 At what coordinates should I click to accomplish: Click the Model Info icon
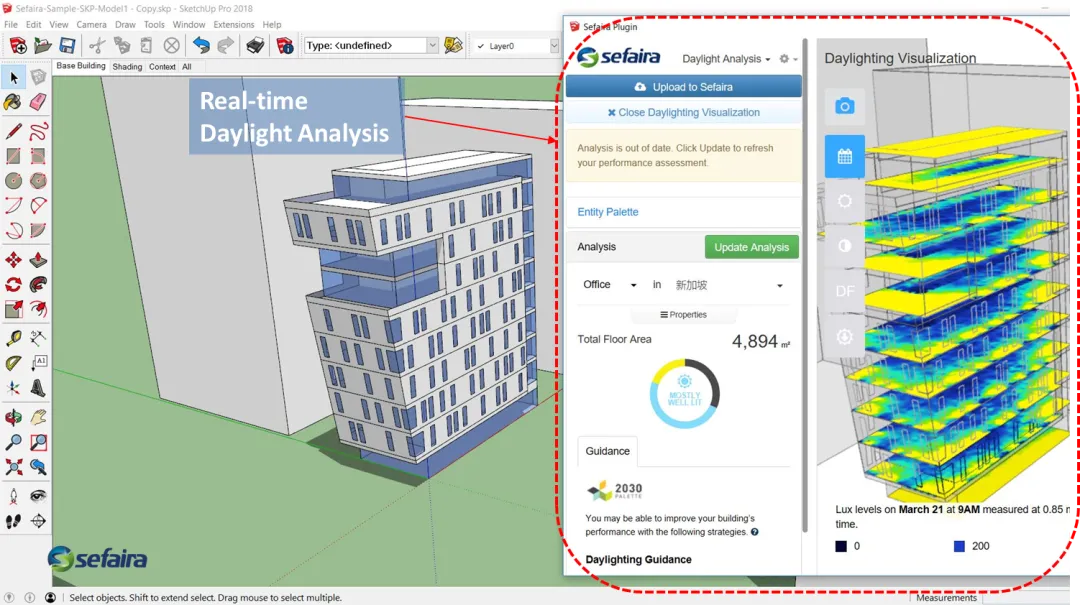click(285, 45)
